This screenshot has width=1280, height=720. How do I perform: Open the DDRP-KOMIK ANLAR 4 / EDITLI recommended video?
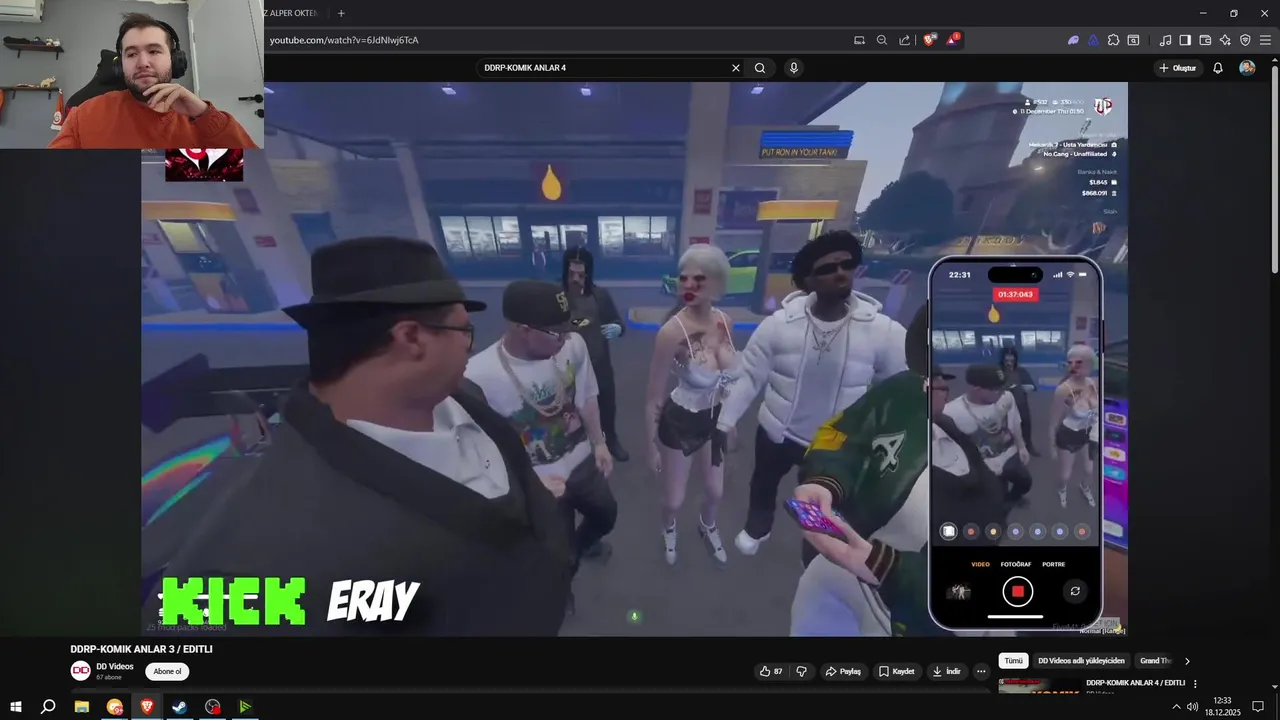pos(1135,683)
